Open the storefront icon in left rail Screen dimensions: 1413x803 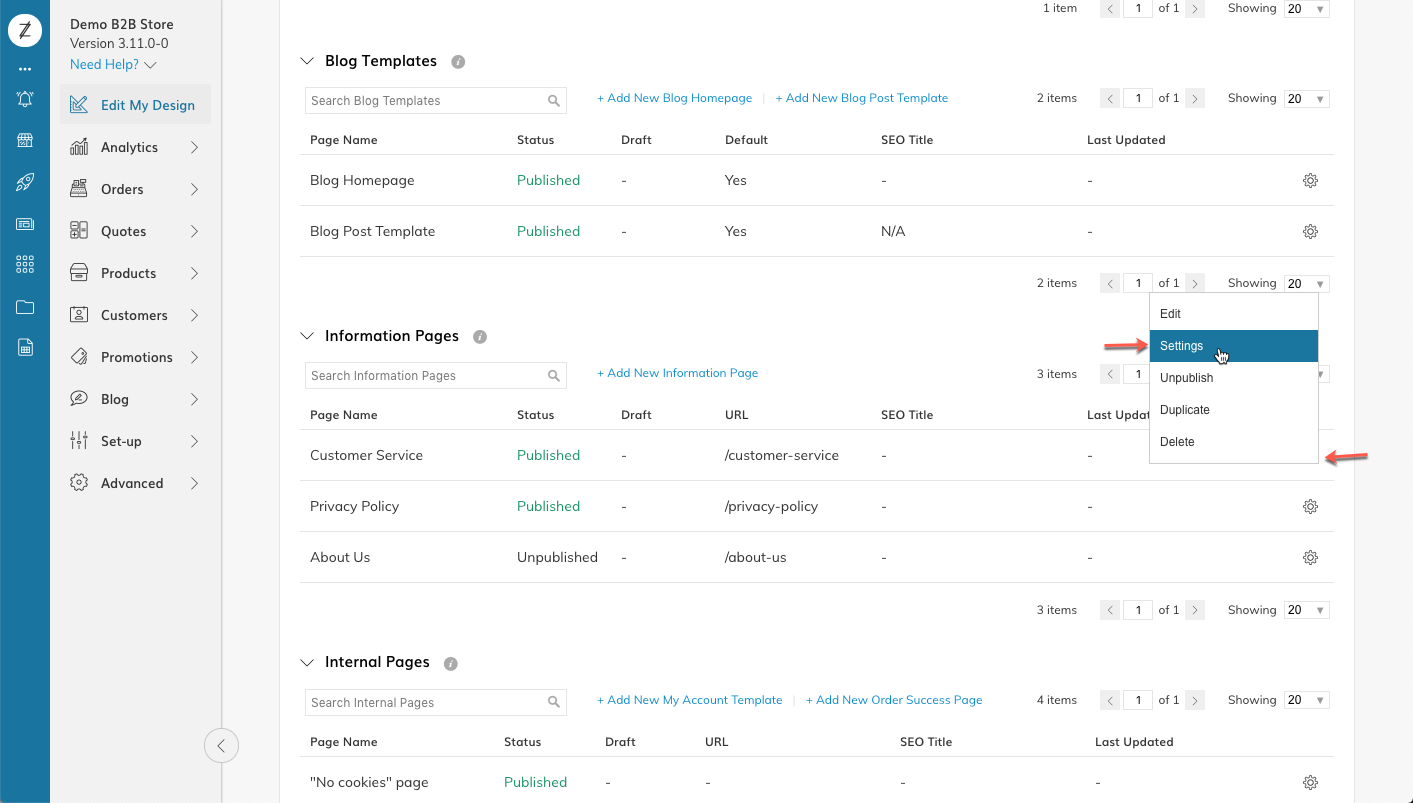coord(25,141)
